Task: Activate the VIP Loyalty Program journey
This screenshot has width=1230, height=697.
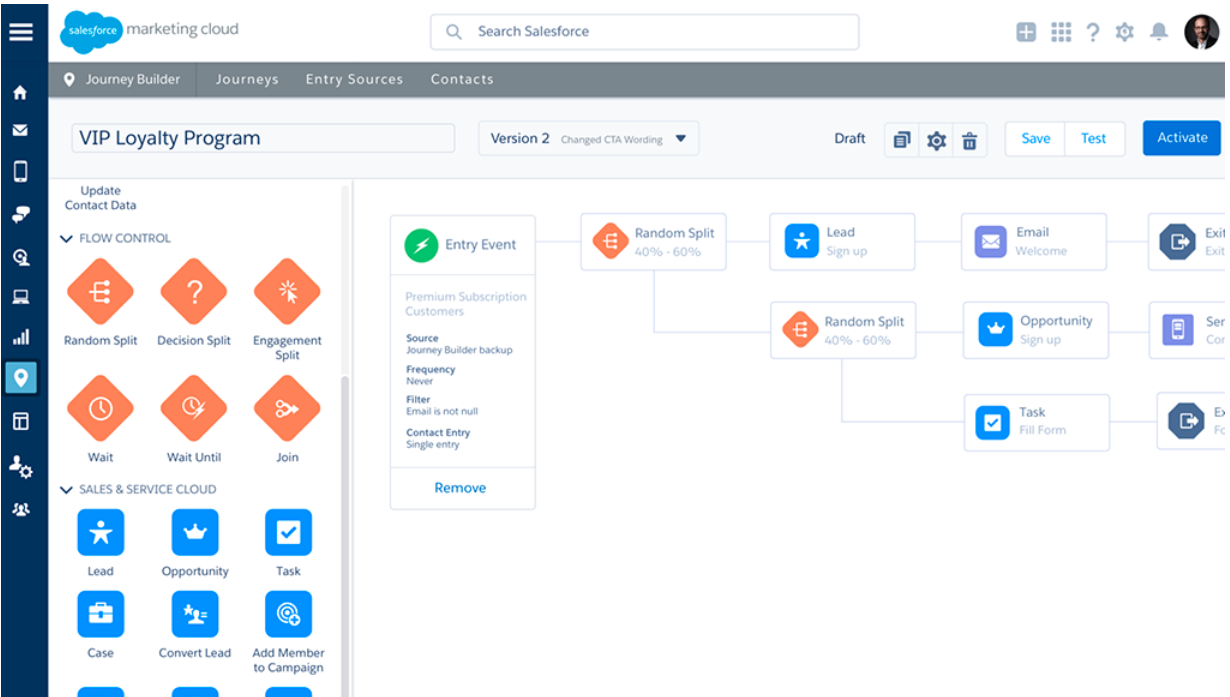Action: click(1181, 138)
